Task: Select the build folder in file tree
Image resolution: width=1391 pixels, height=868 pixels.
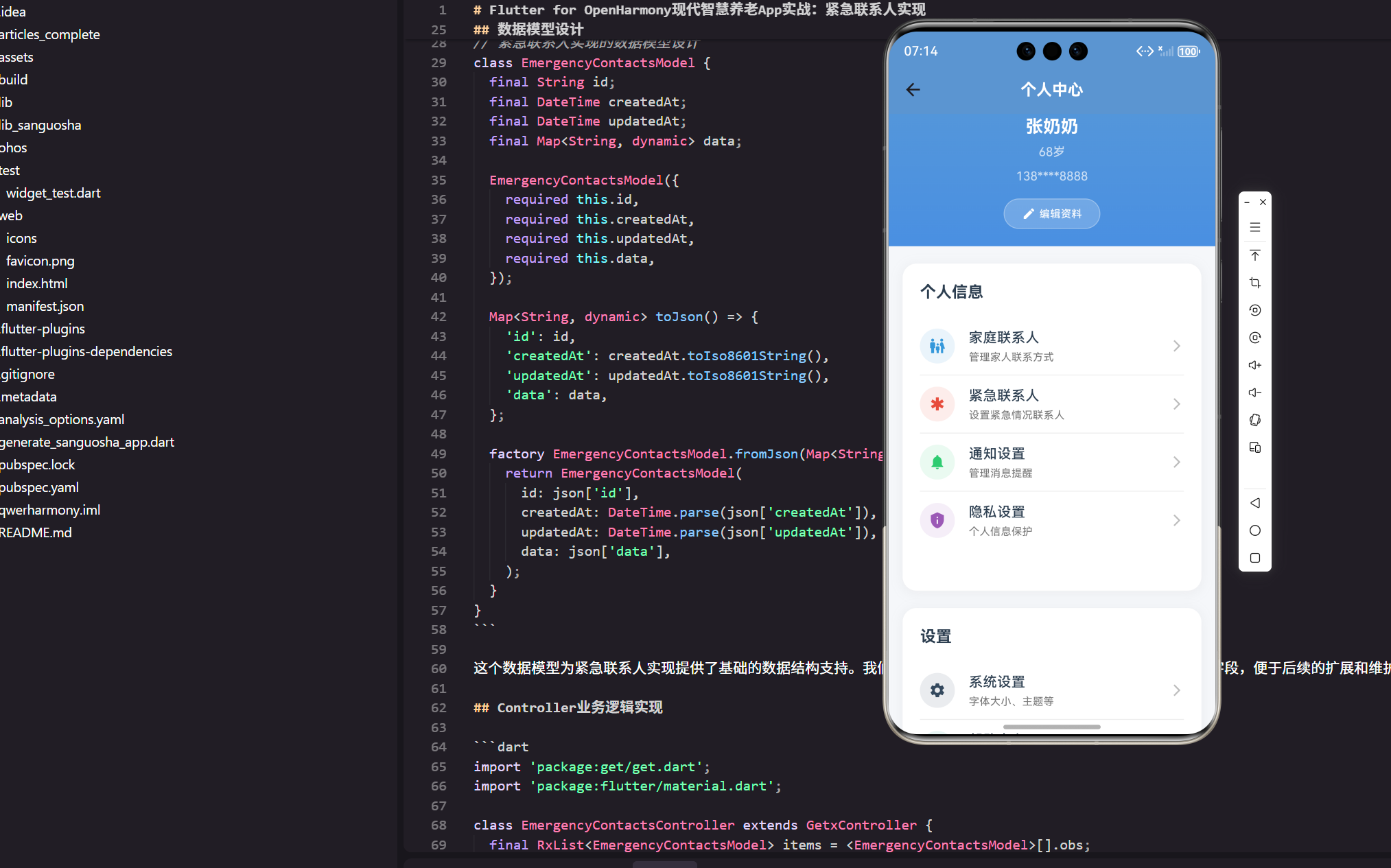Action: pos(14,80)
